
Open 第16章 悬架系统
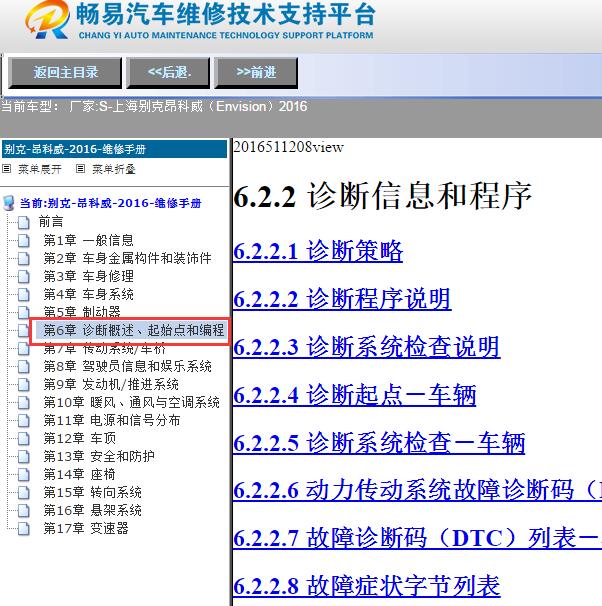[92, 511]
